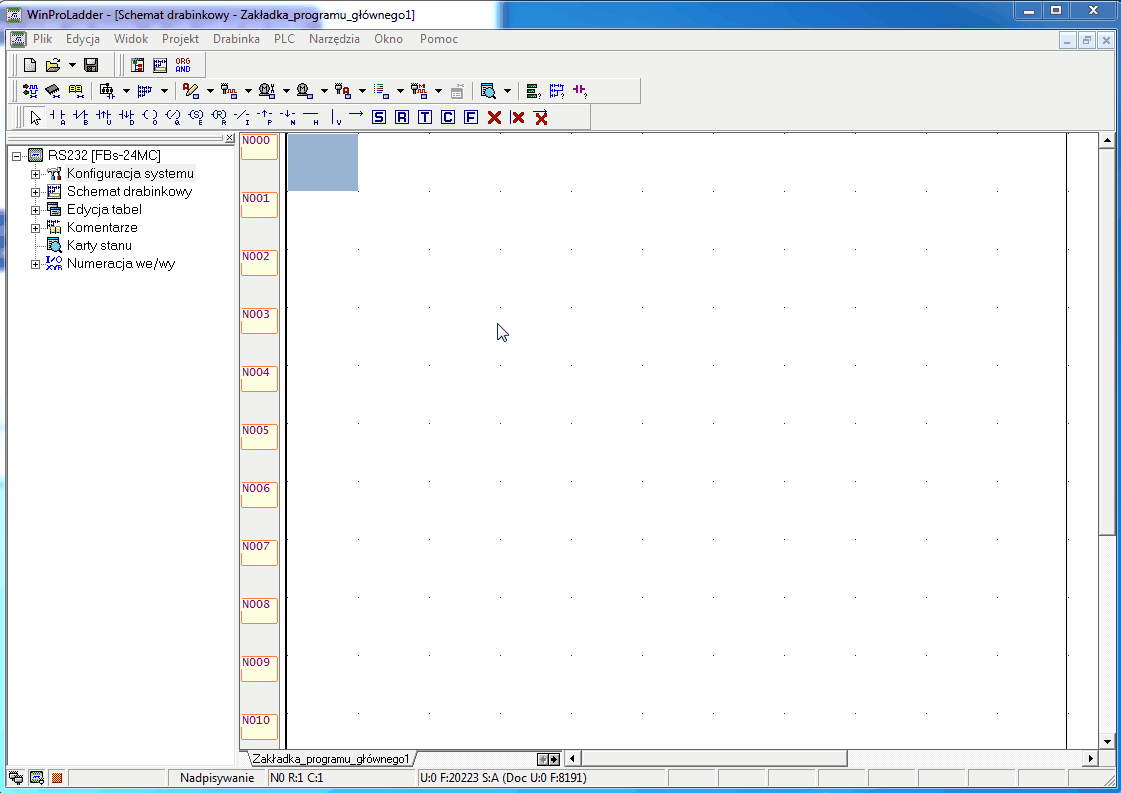Open the Widok menu

point(131,39)
